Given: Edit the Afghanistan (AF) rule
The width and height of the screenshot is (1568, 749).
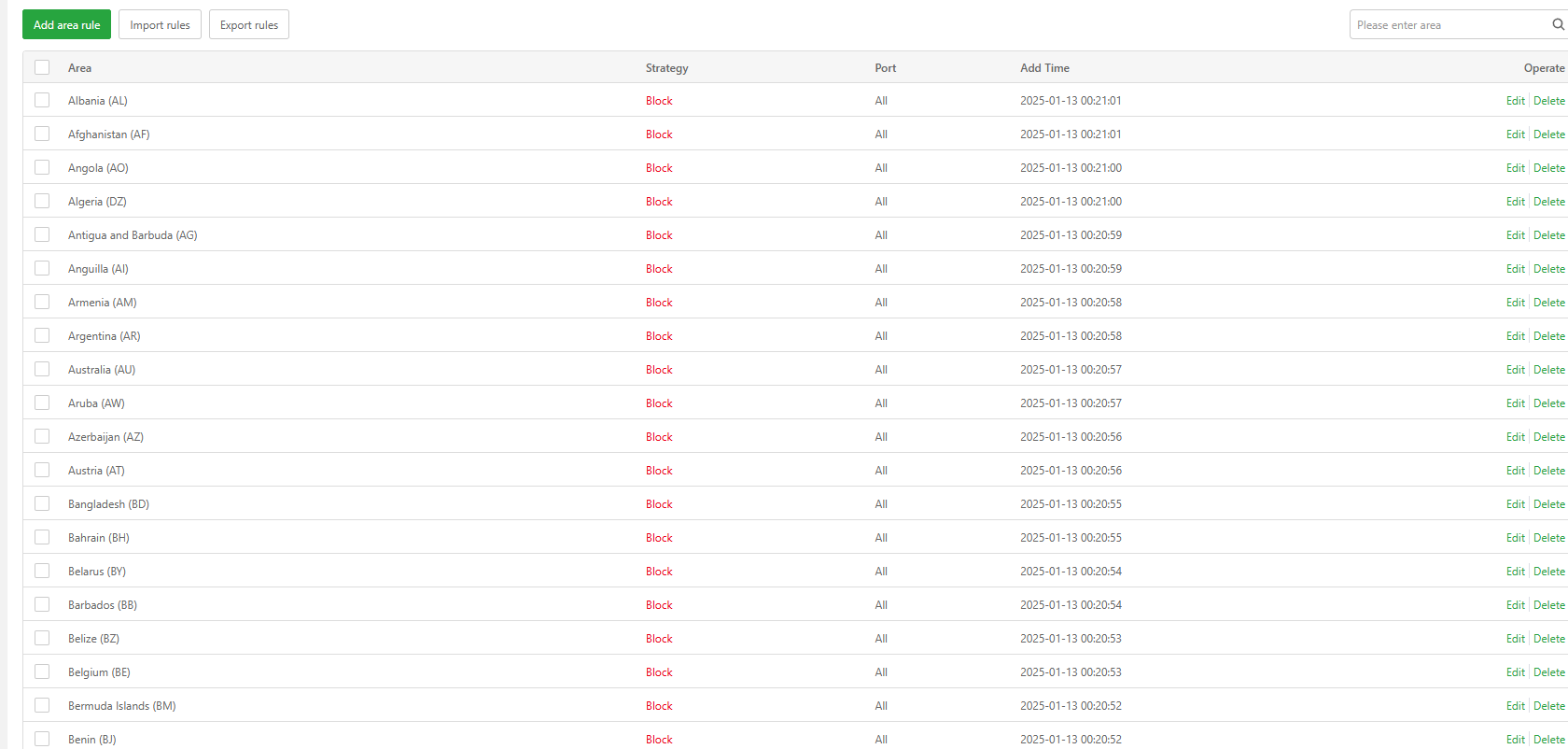Looking at the screenshot, I should click(1515, 134).
